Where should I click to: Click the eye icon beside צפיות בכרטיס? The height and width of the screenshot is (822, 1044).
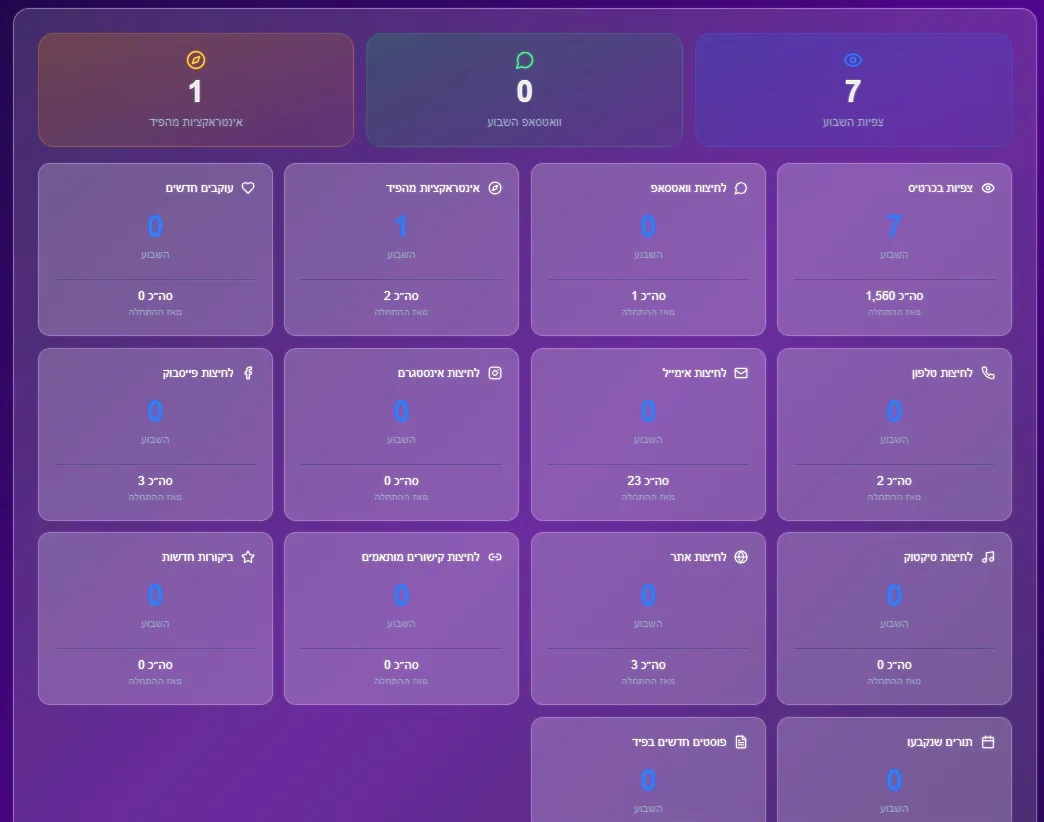point(988,188)
